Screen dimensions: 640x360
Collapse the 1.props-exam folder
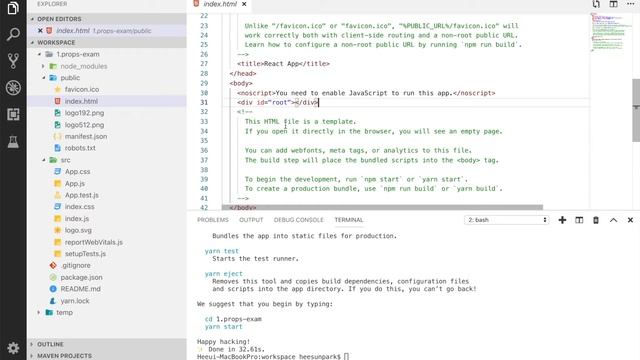click(x=39, y=54)
